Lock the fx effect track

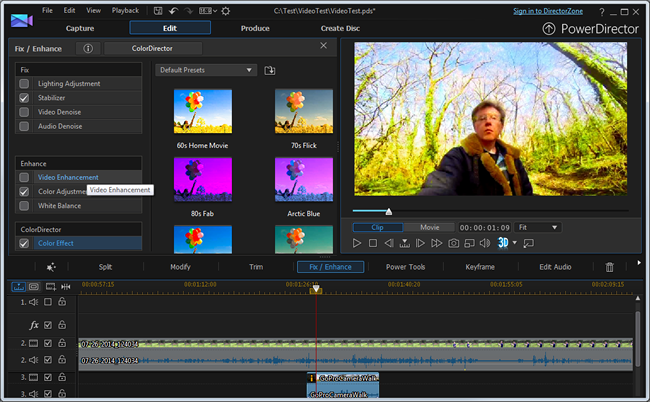click(62, 325)
